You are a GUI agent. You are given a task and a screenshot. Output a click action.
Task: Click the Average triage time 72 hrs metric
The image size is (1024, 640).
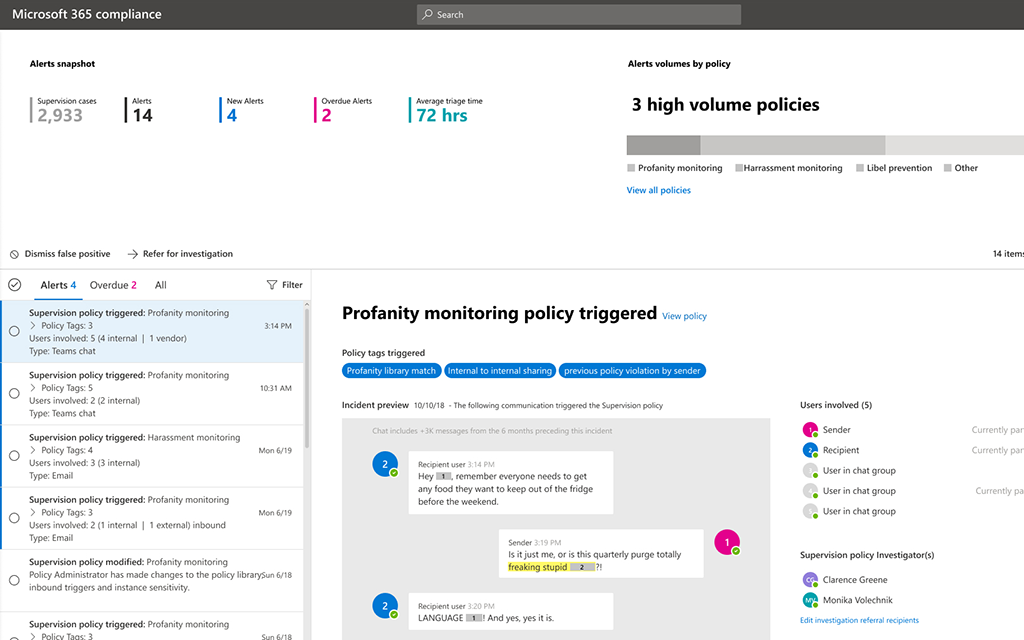(446, 110)
